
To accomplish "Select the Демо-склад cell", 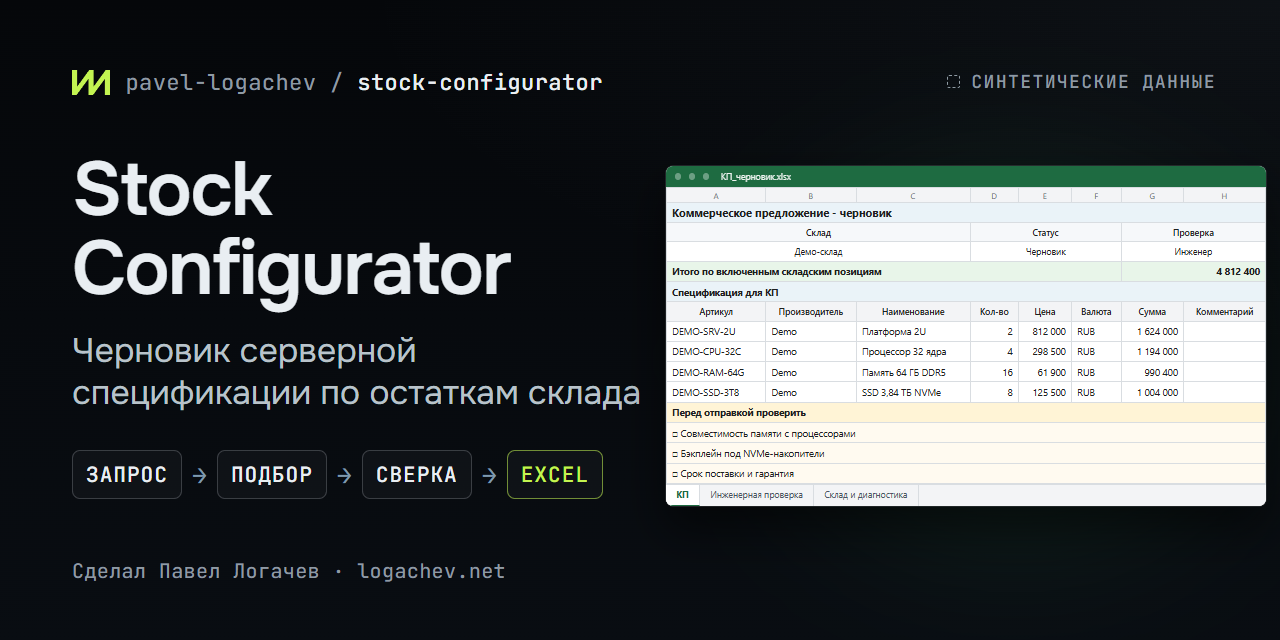I will tap(818, 252).
